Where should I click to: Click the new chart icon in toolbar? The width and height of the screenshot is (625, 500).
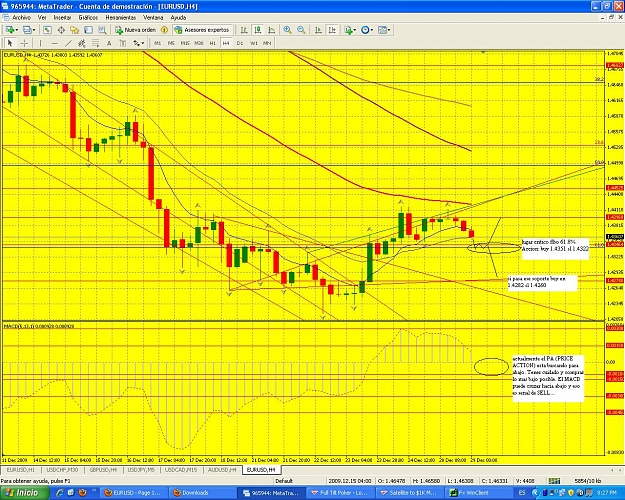9,30
